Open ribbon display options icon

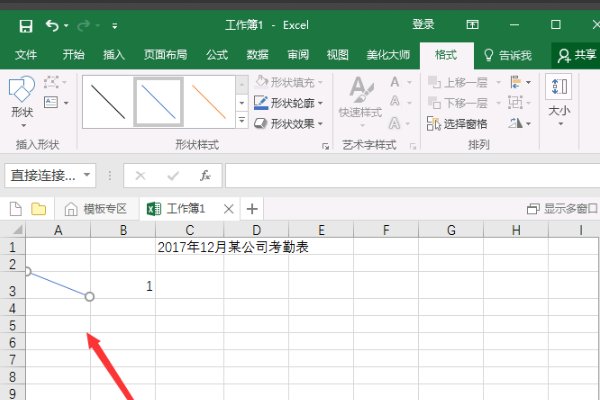(473, 25)
